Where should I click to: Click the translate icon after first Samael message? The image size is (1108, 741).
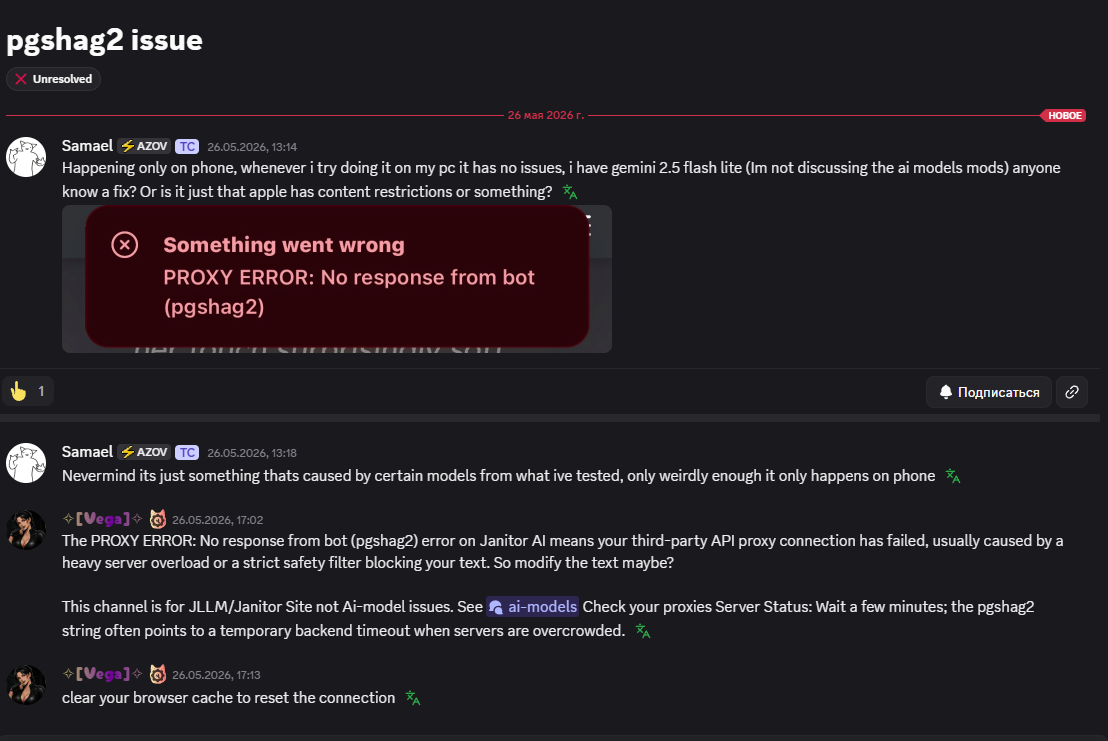click(570, 192)
